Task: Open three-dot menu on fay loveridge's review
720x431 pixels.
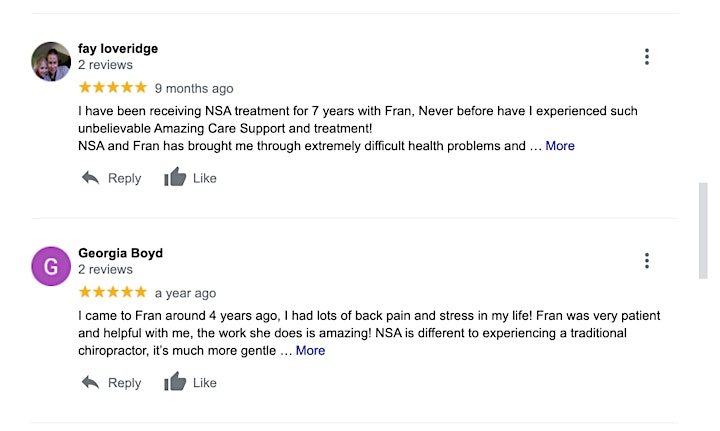Action: pyautogui.click(x=647, y=56)
